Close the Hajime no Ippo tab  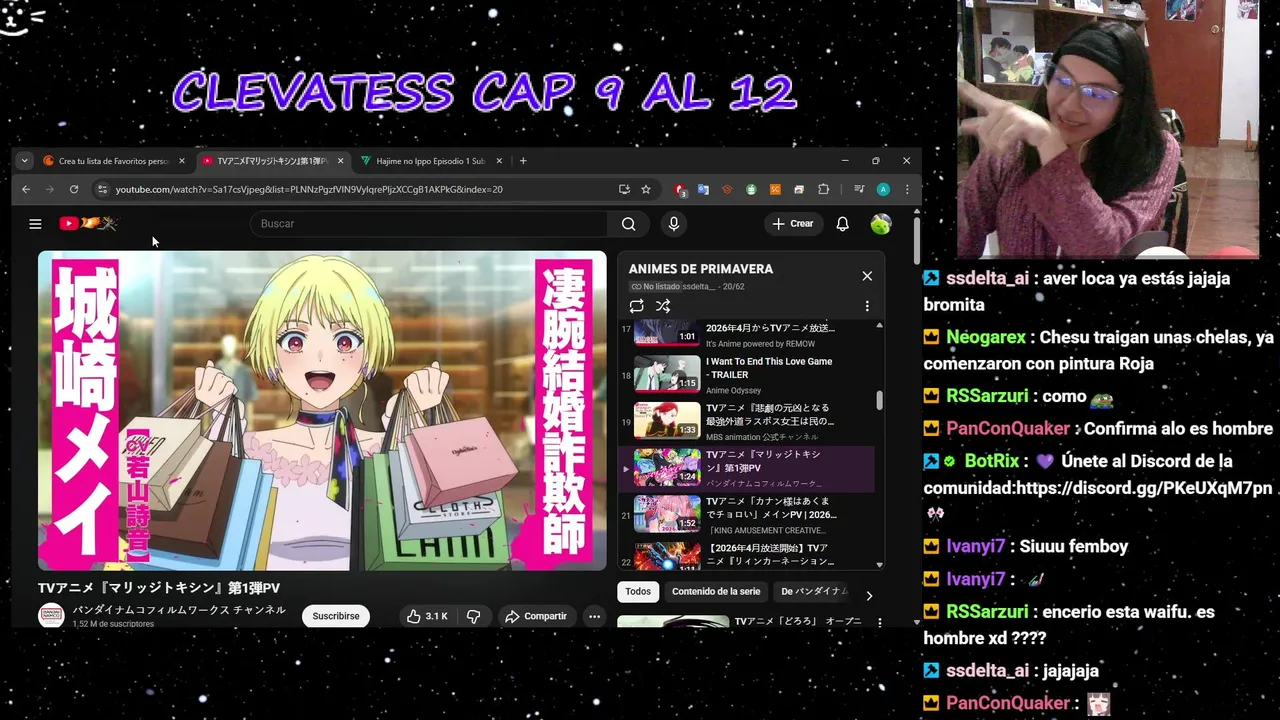[499, 161]
